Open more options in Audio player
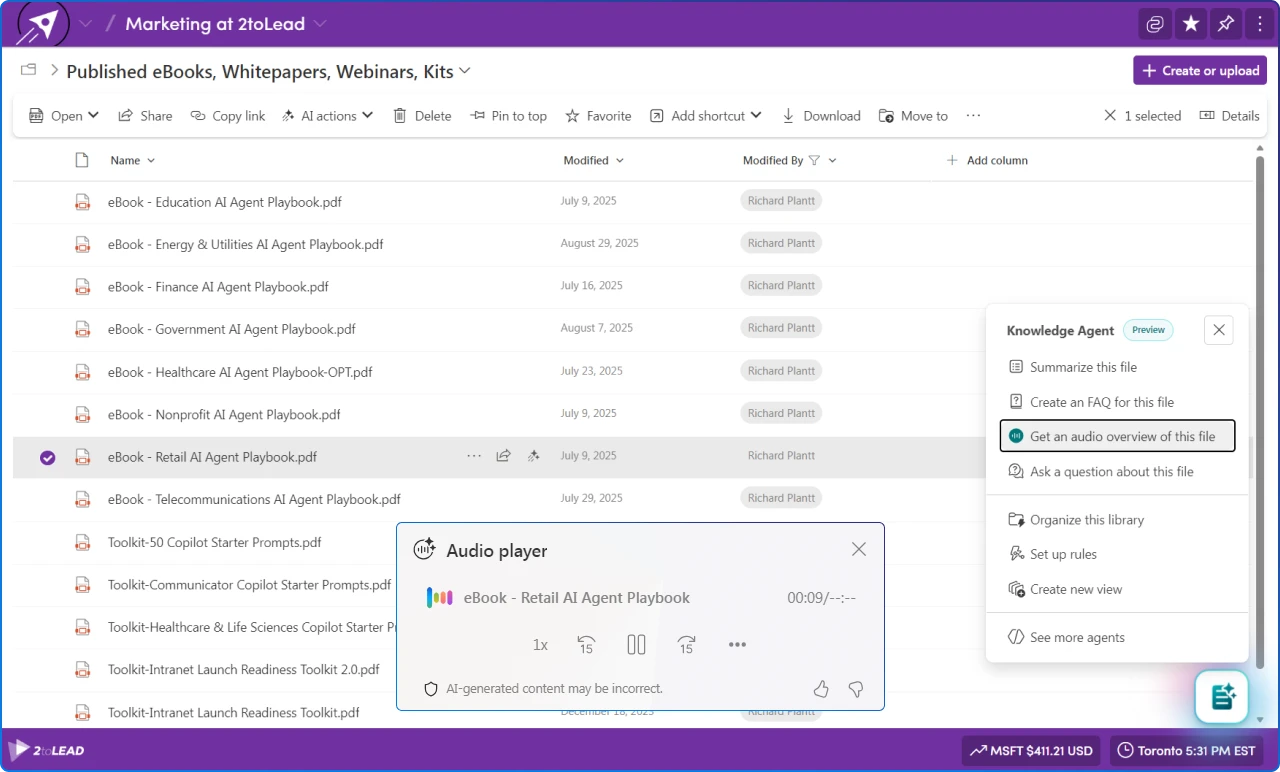The height and width of the screenshot is (772, 1280). 737,645
